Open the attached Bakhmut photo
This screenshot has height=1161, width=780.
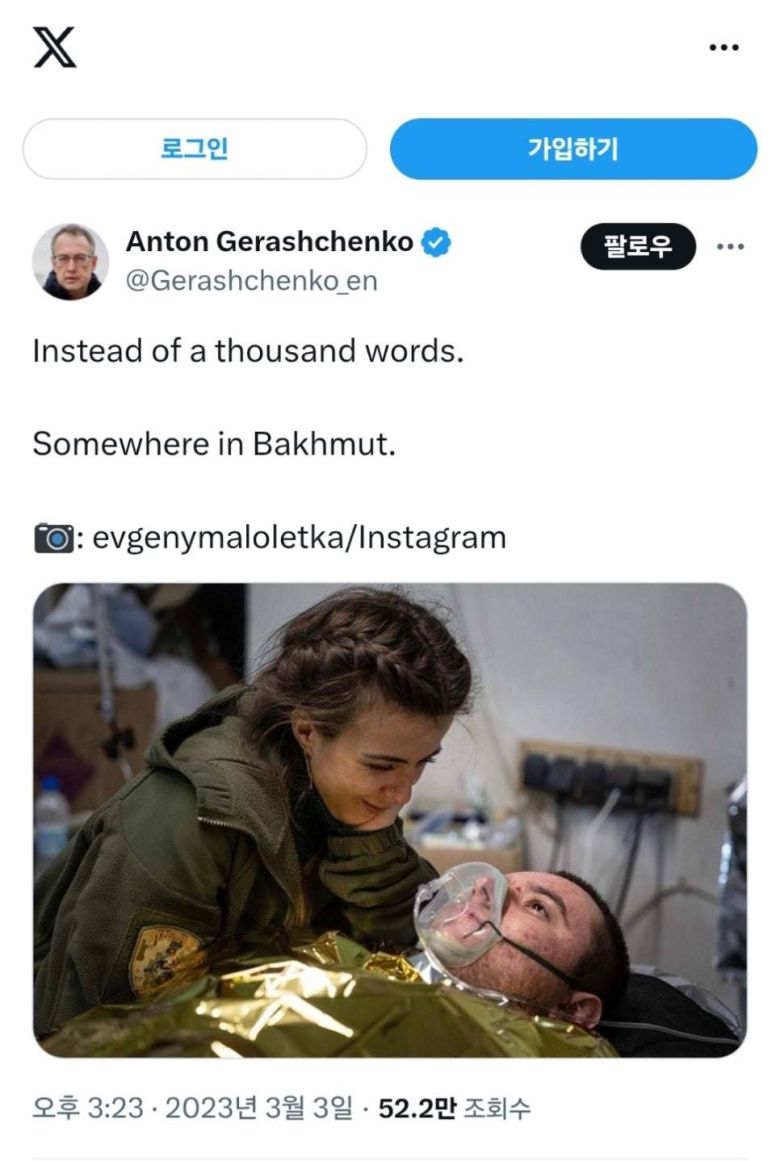[x=390, y=820]
